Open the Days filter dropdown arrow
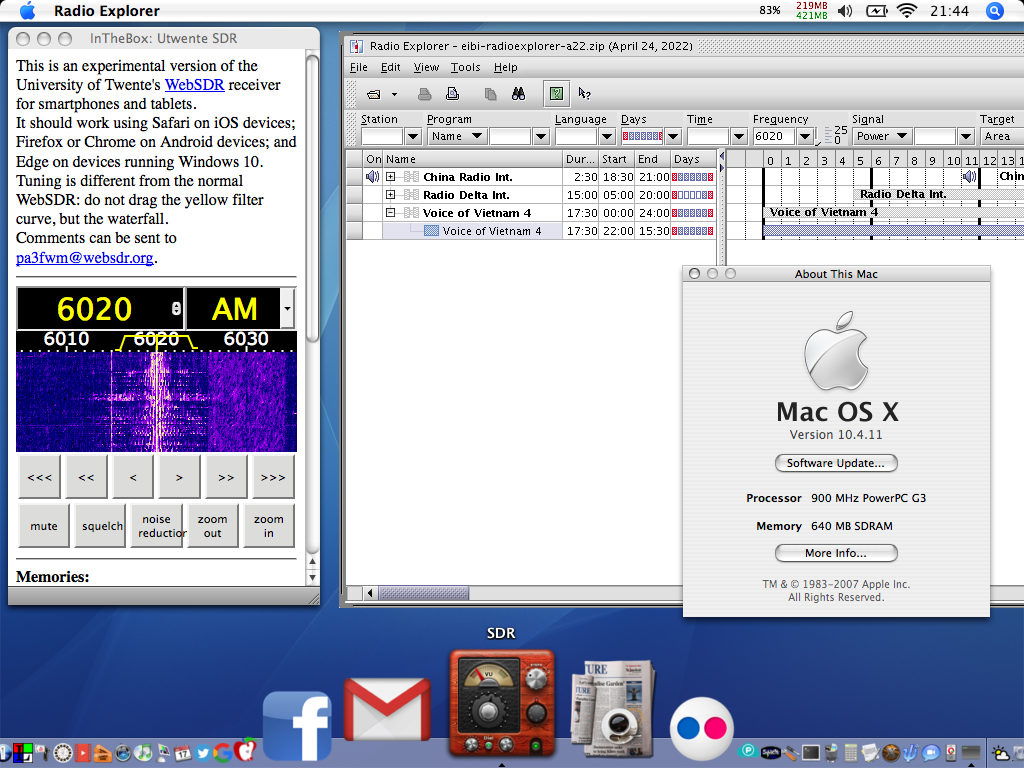The width and height of the screenshot is (1024, 768). 673,136
